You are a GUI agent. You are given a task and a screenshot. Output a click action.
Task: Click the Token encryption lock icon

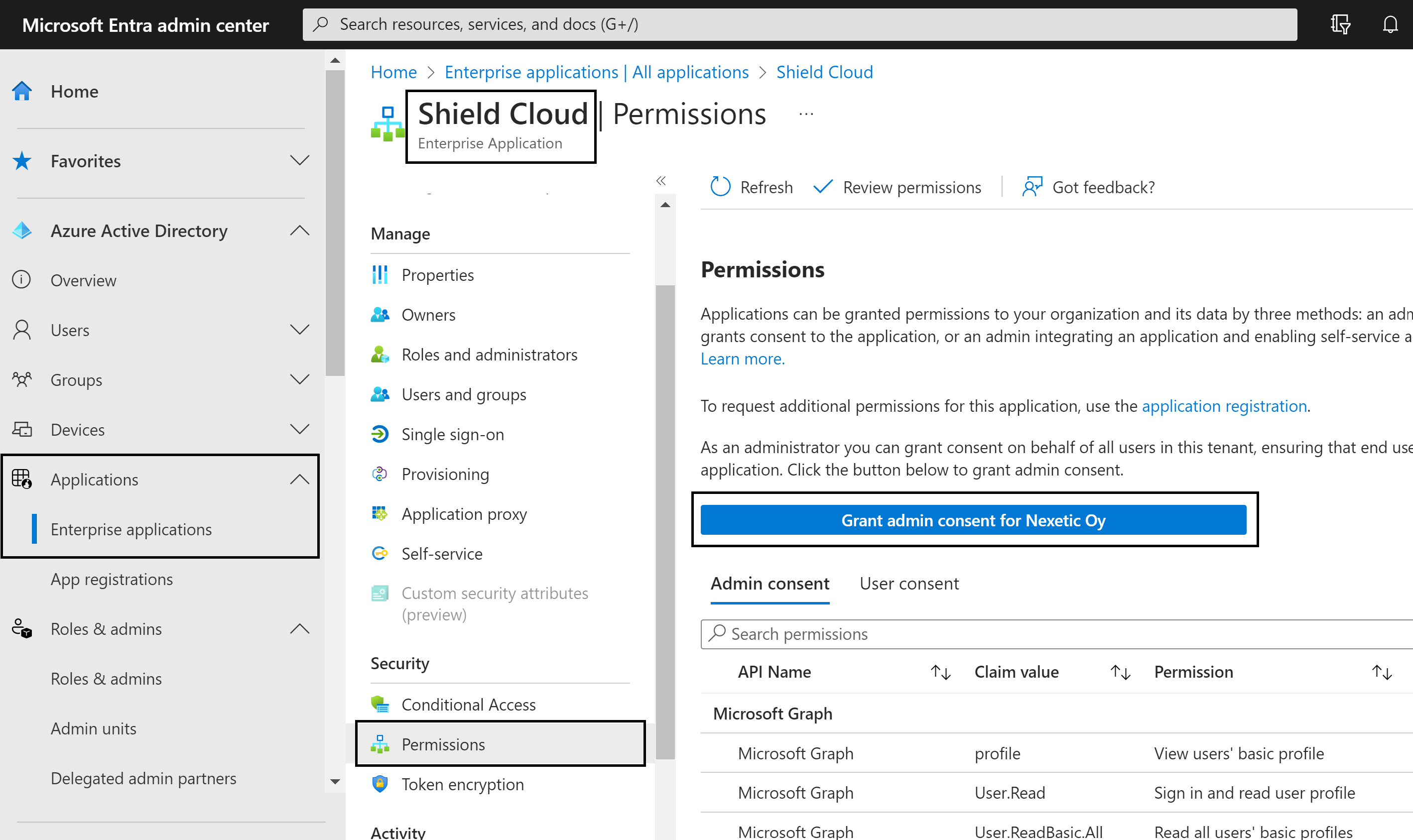click(380, 784)
